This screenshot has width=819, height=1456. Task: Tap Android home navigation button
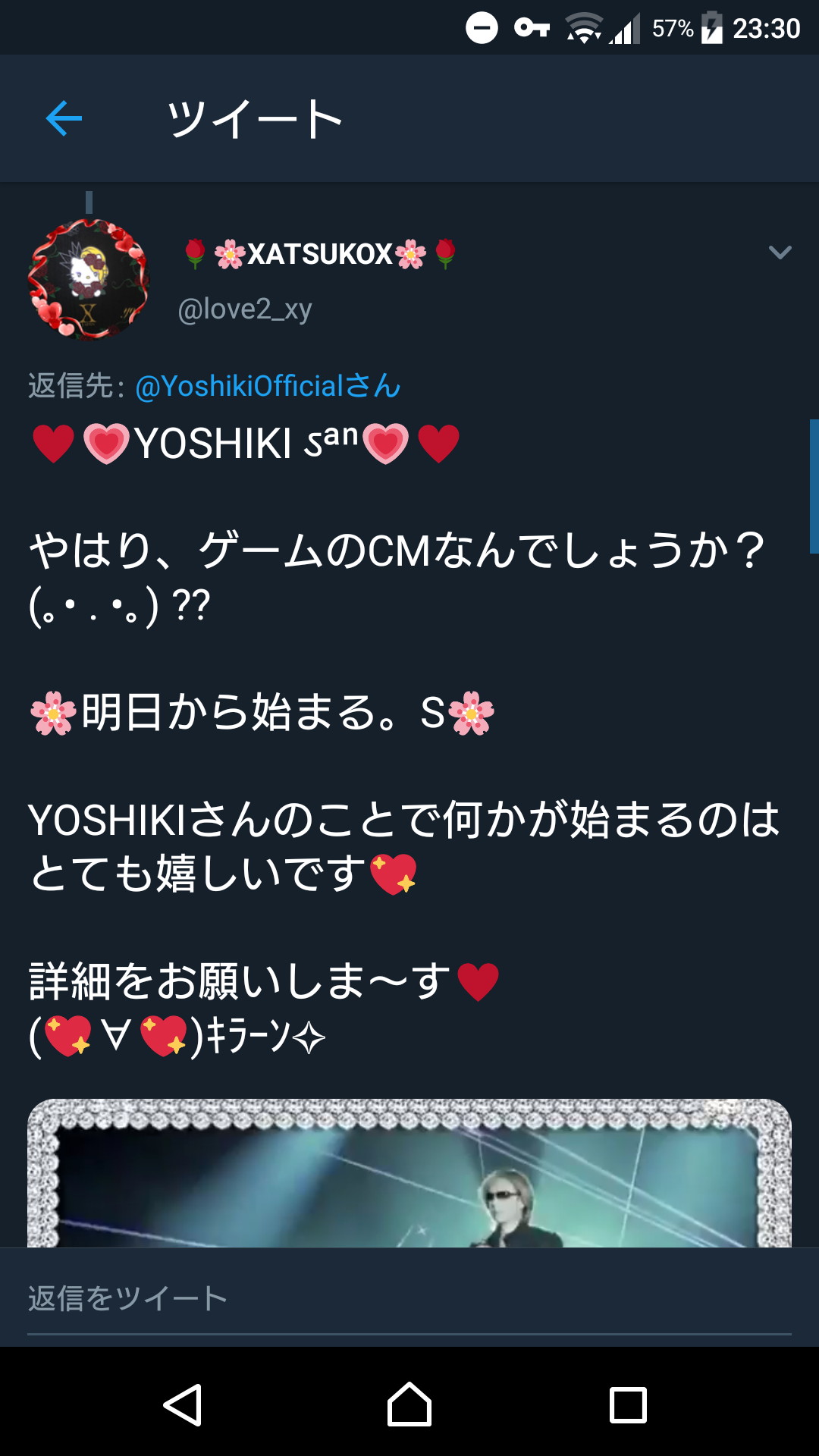(409, 1404)
